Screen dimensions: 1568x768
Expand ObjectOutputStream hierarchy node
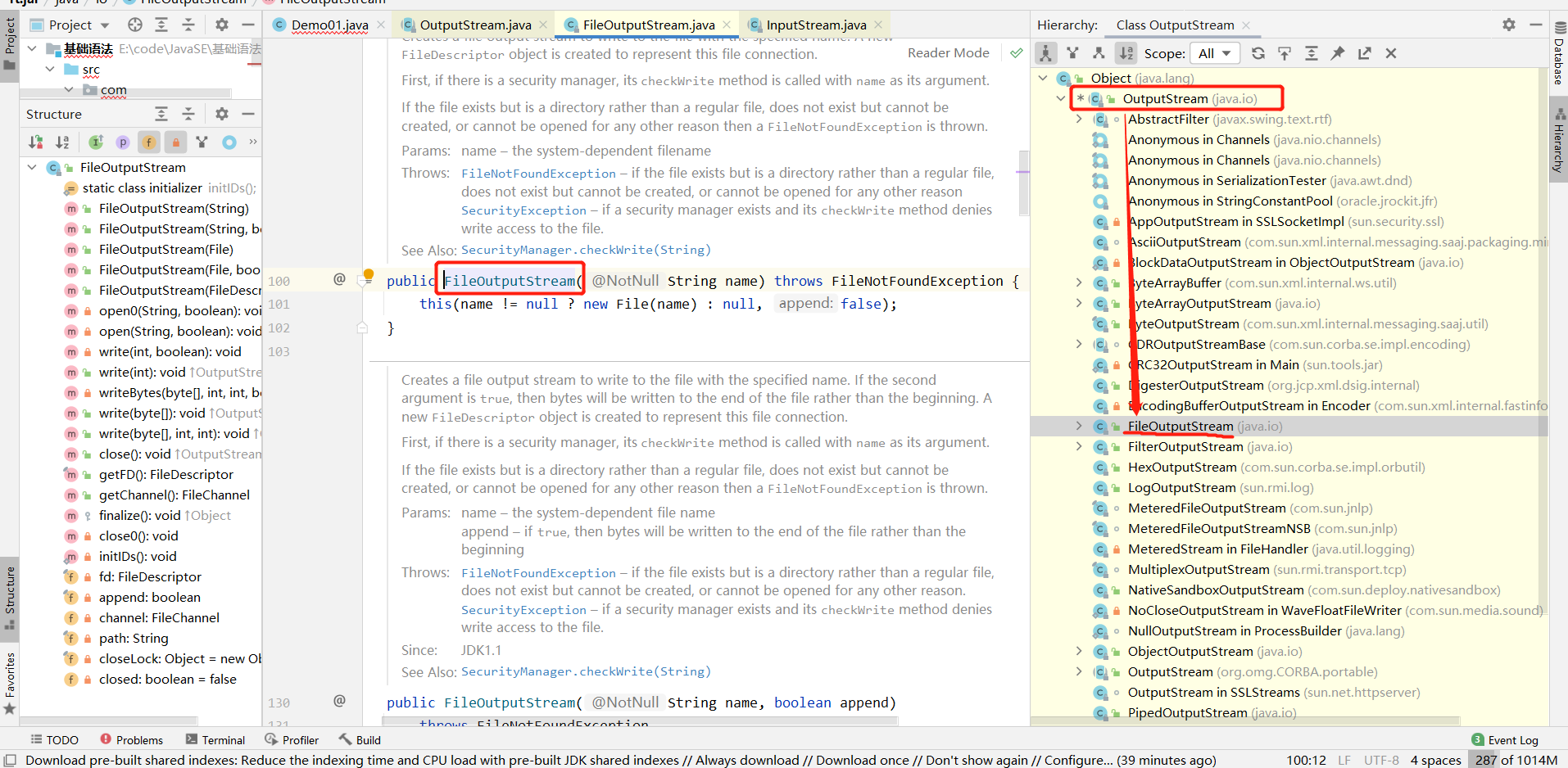(1079, 651)
